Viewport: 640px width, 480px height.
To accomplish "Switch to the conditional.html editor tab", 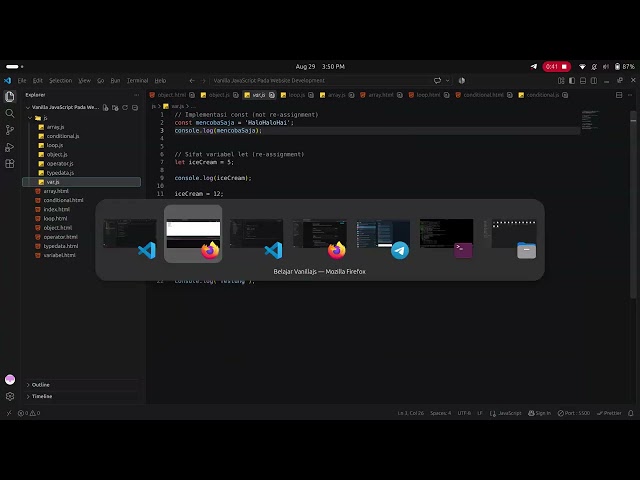I will coord(483,95).
